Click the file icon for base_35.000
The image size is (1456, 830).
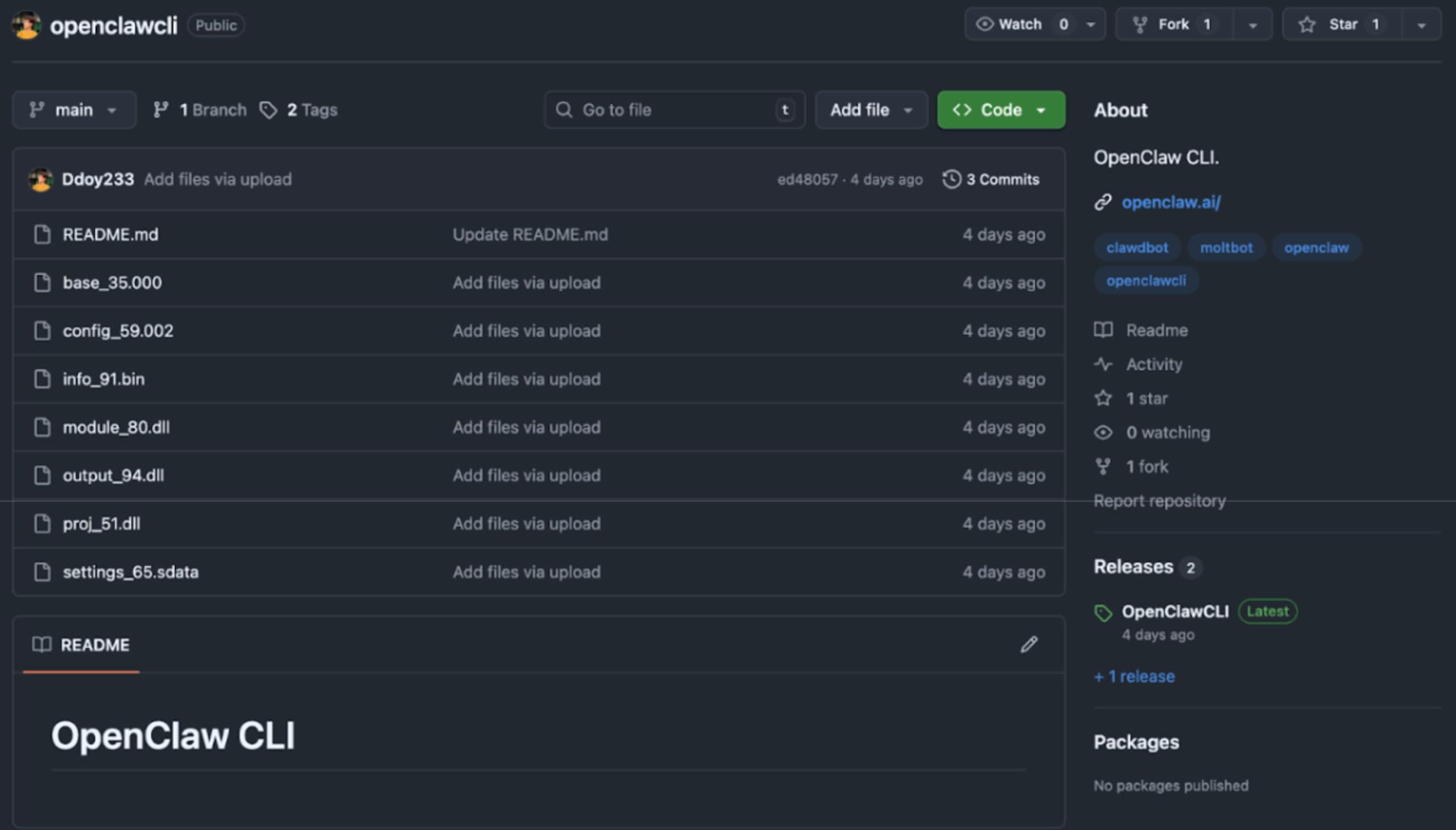[42, 283]
